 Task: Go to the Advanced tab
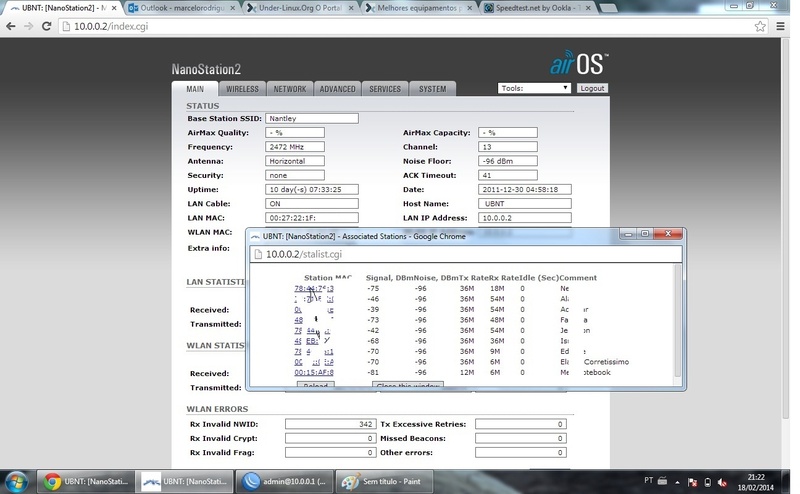click(337, 89)
